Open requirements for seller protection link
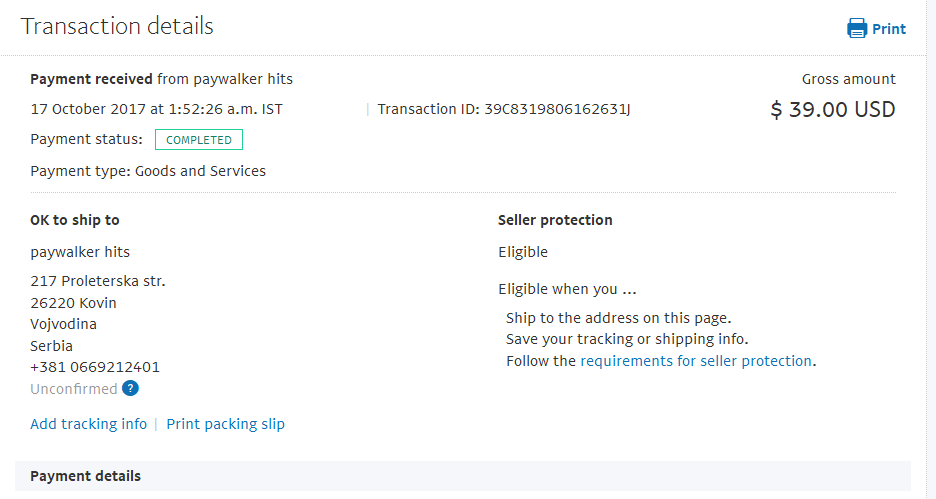 [695, 361]
